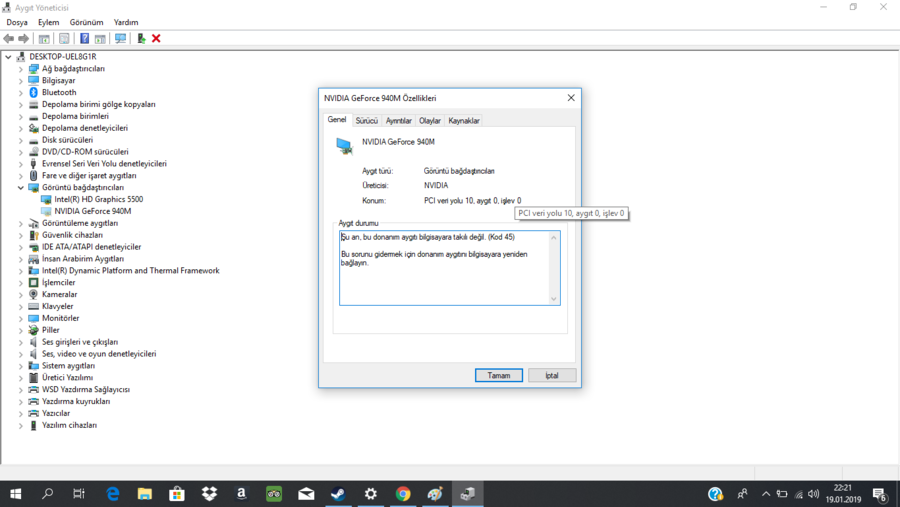Expand the İşlemciler category
This screenshot has width=900, height=507.
tap(21, 283)
